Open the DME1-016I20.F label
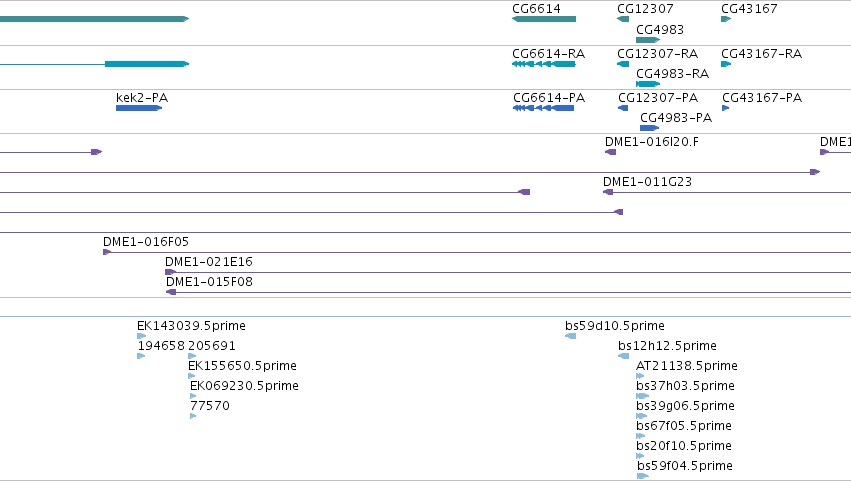 point(652,142)
